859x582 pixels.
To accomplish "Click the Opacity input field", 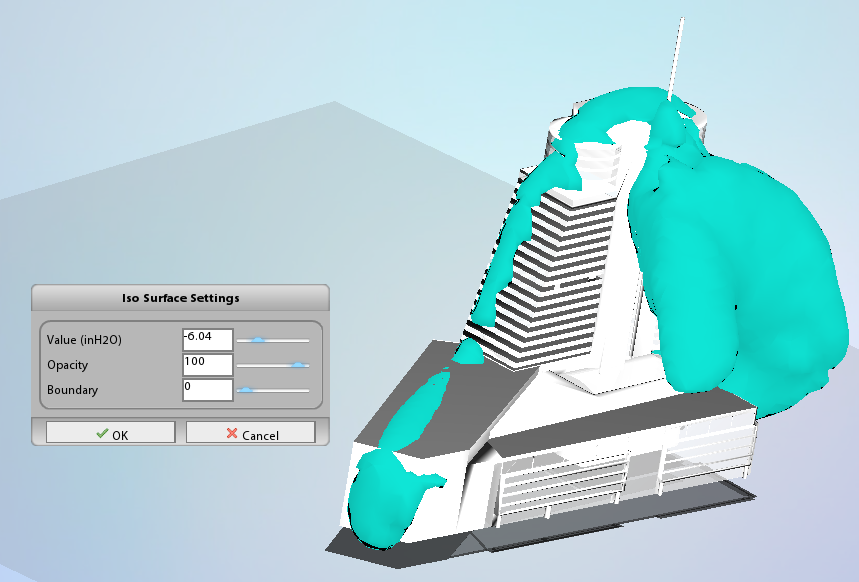I will (208, 365).
